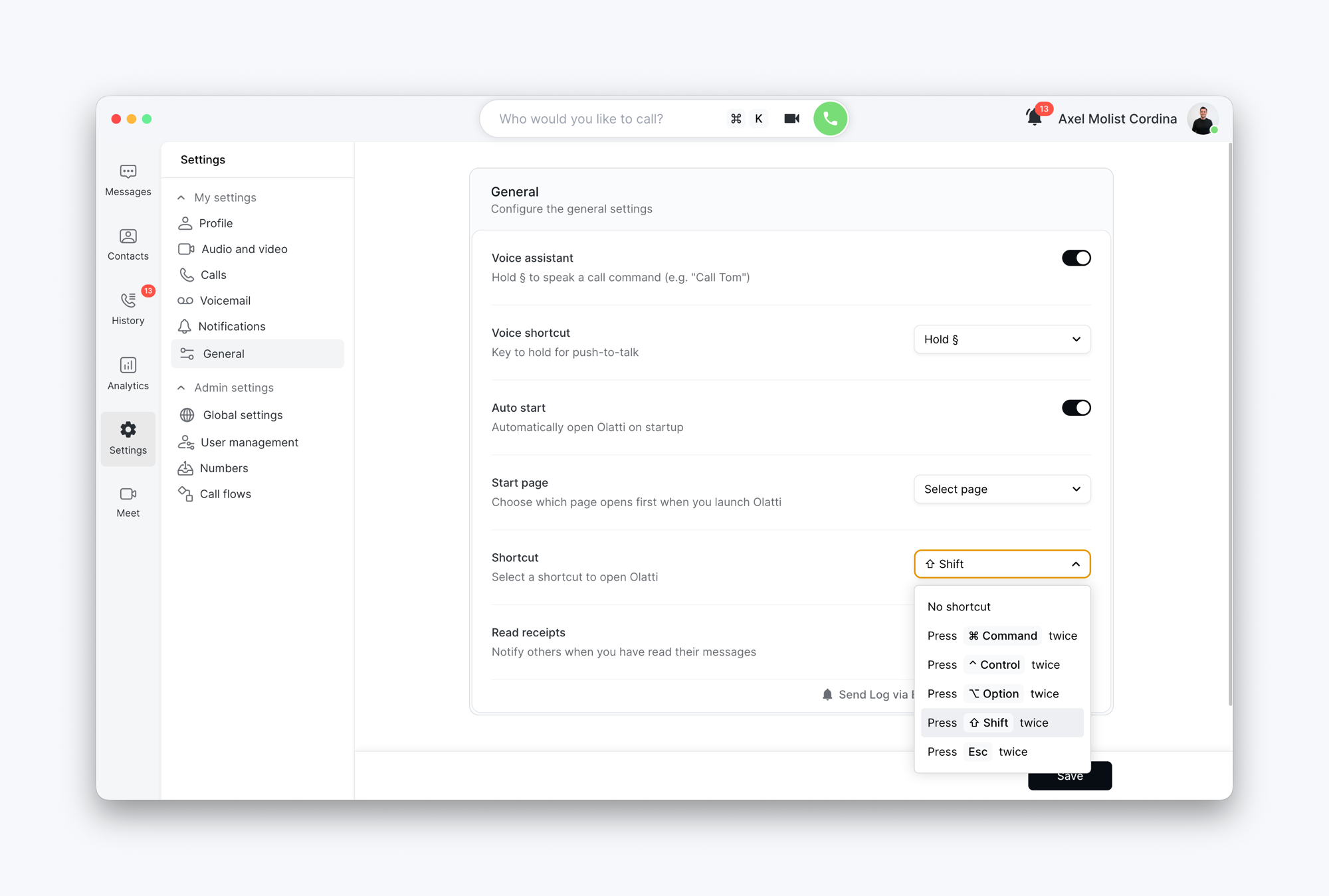Collapse the Shortcut Shift dropdown
This screenshot has width=1329, height=896.
tap(1002, 564)
